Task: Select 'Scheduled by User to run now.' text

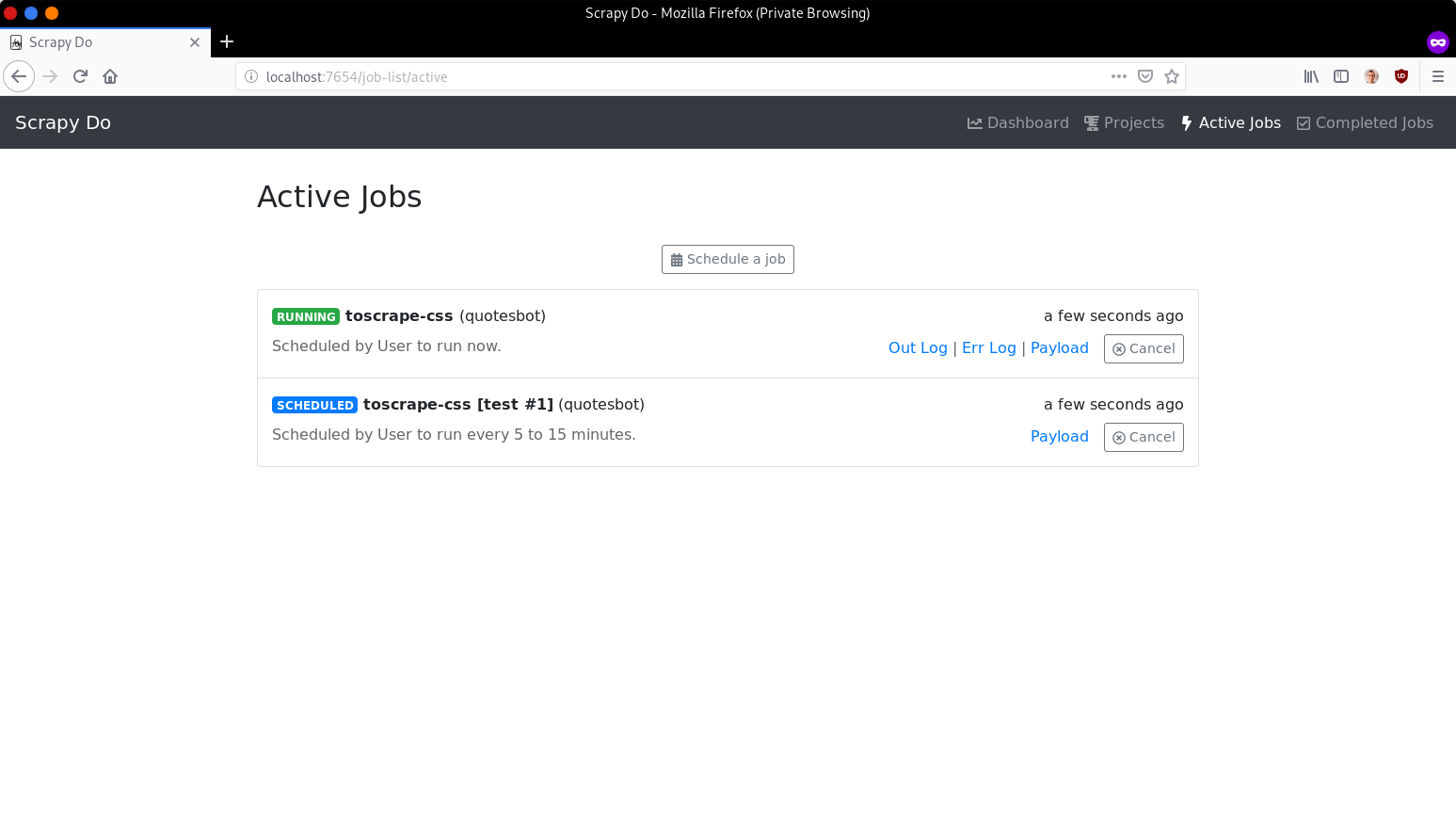Action: [x=387, y=346]
